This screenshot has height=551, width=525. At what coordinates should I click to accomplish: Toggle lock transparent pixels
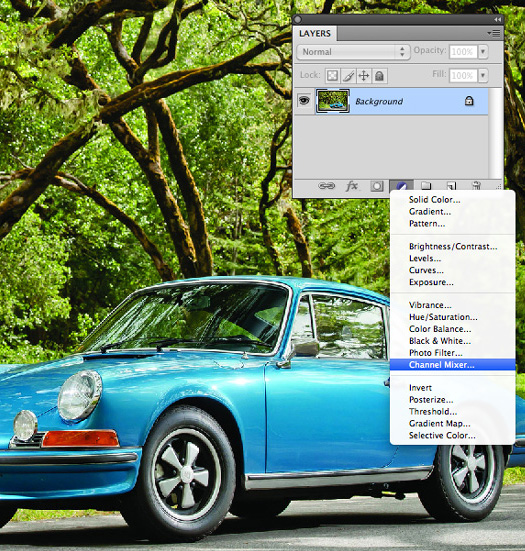332,75
